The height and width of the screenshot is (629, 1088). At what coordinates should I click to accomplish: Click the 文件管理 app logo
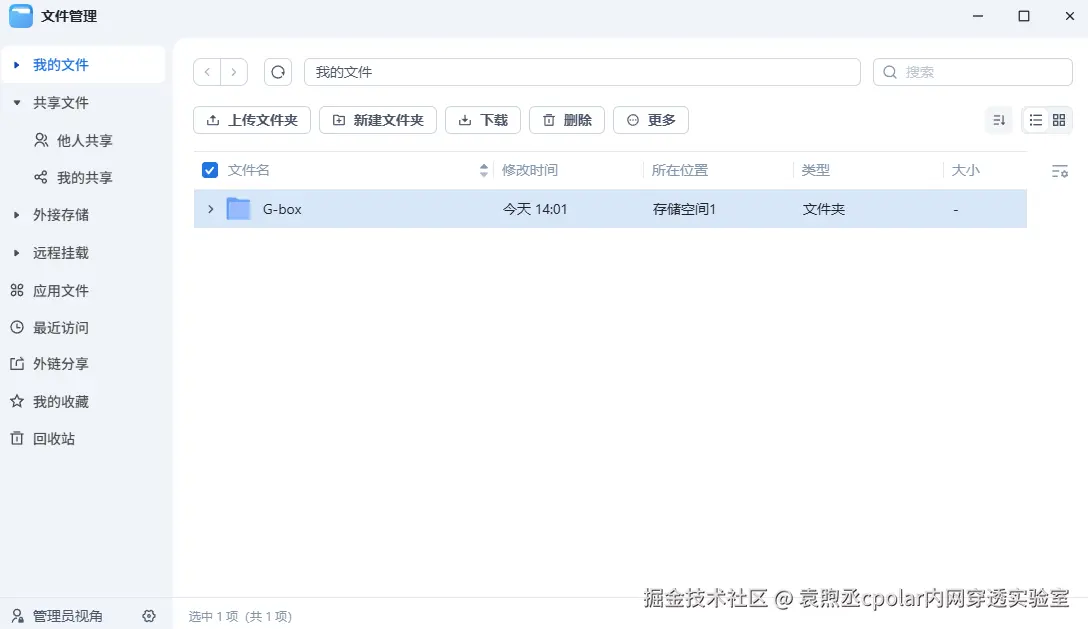[21, 16]
